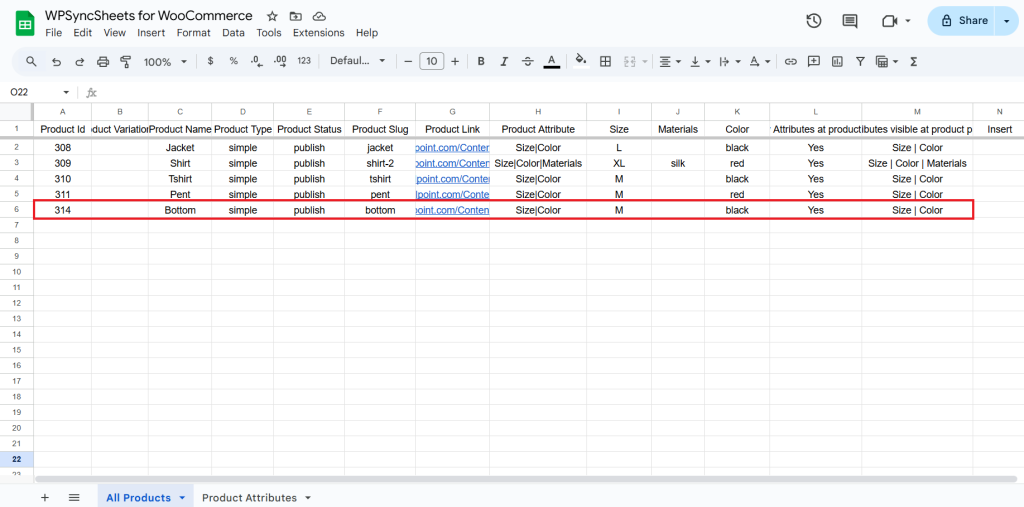Open the font Default dropdown

(357, 61)
